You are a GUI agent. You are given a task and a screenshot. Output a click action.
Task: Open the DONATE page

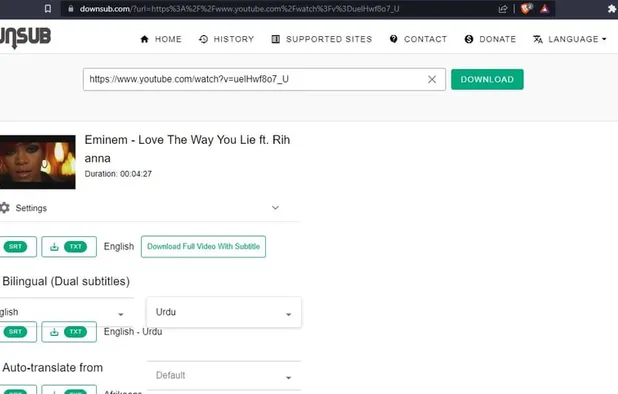coord(490,39)
